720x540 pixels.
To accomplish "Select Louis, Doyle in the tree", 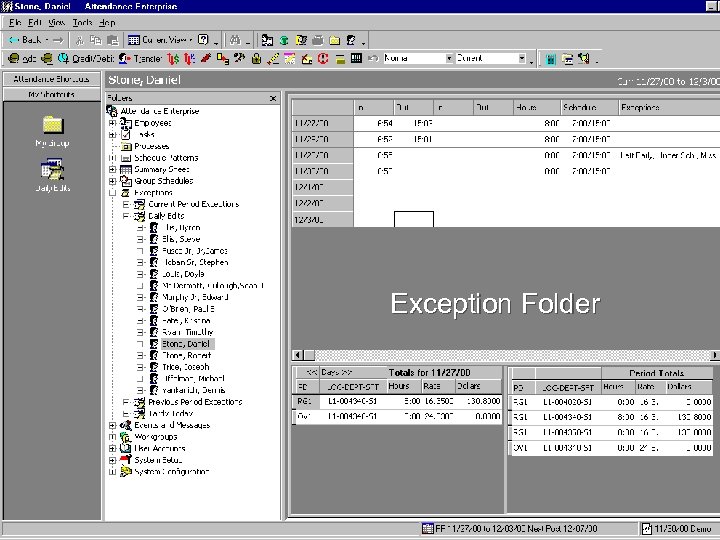I will (183, 274).
